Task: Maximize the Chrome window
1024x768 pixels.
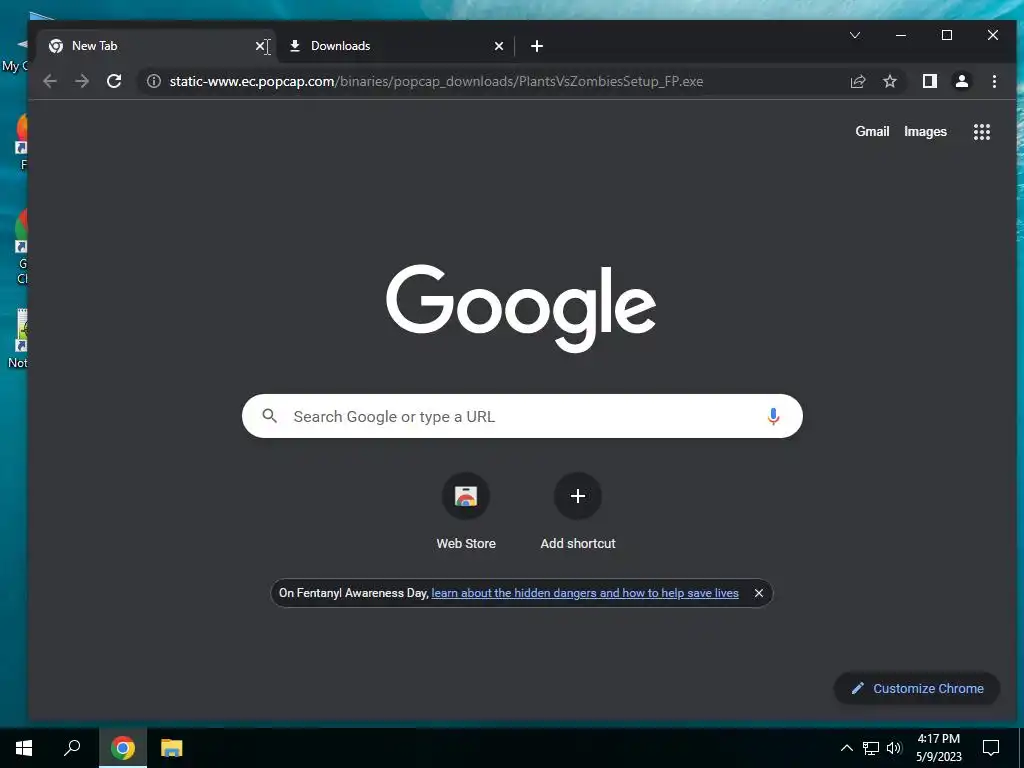Action: pos(947,35)
